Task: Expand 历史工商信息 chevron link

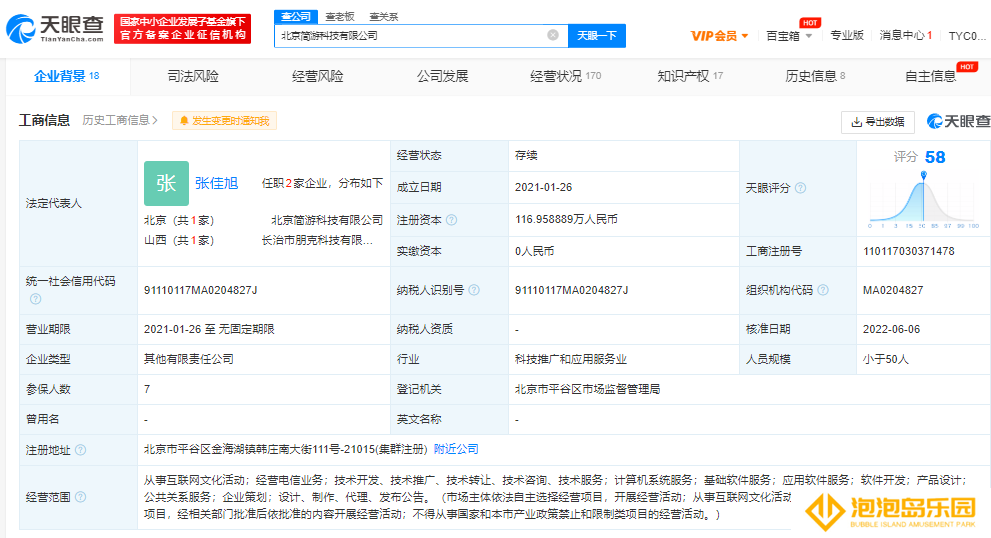Action: point(119,120)
